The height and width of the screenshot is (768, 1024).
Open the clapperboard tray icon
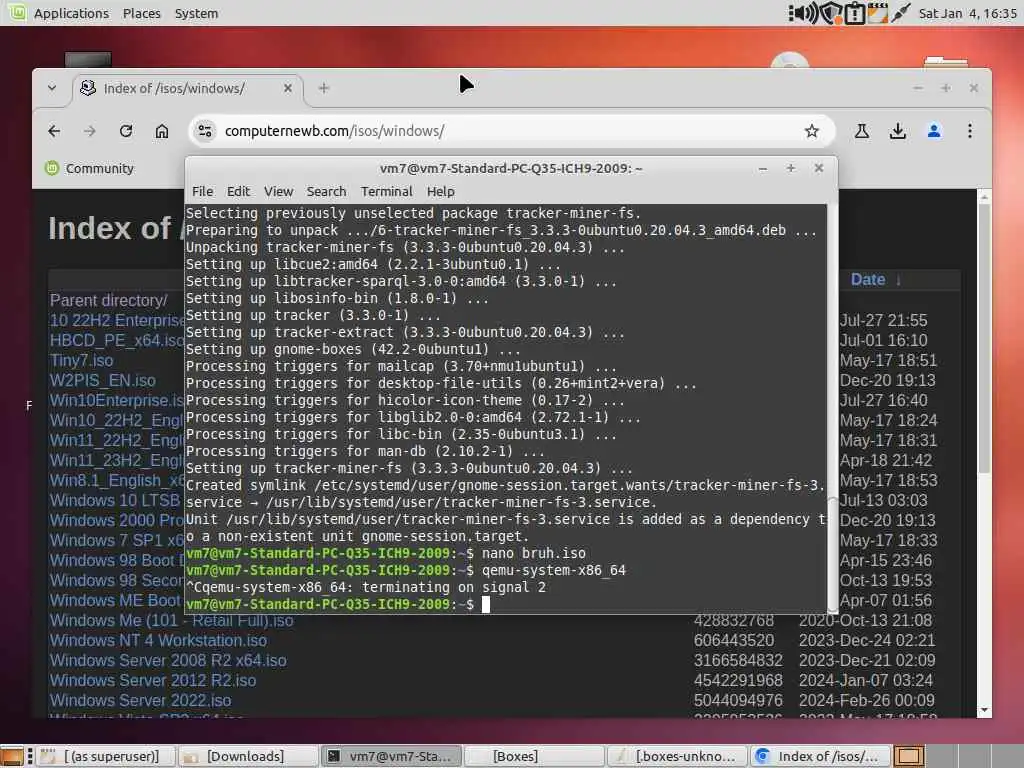[877, 13]
